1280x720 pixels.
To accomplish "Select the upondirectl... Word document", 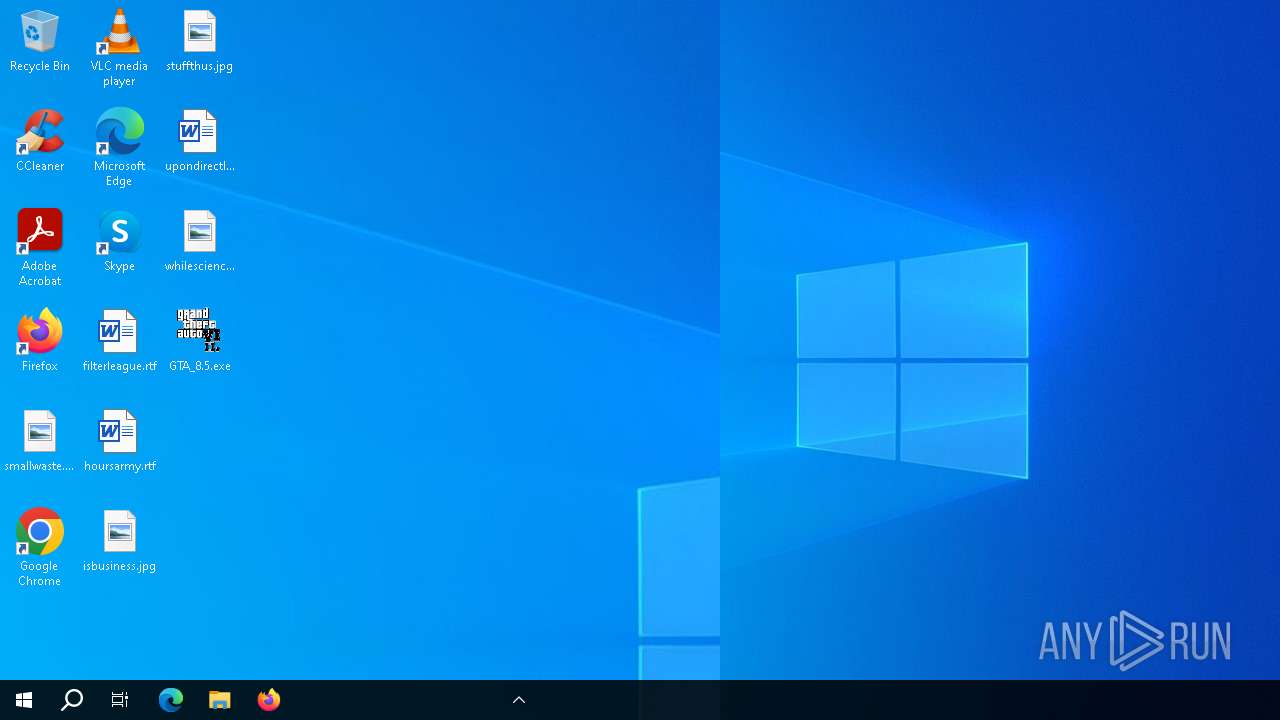I will click(x=200, y=141).
